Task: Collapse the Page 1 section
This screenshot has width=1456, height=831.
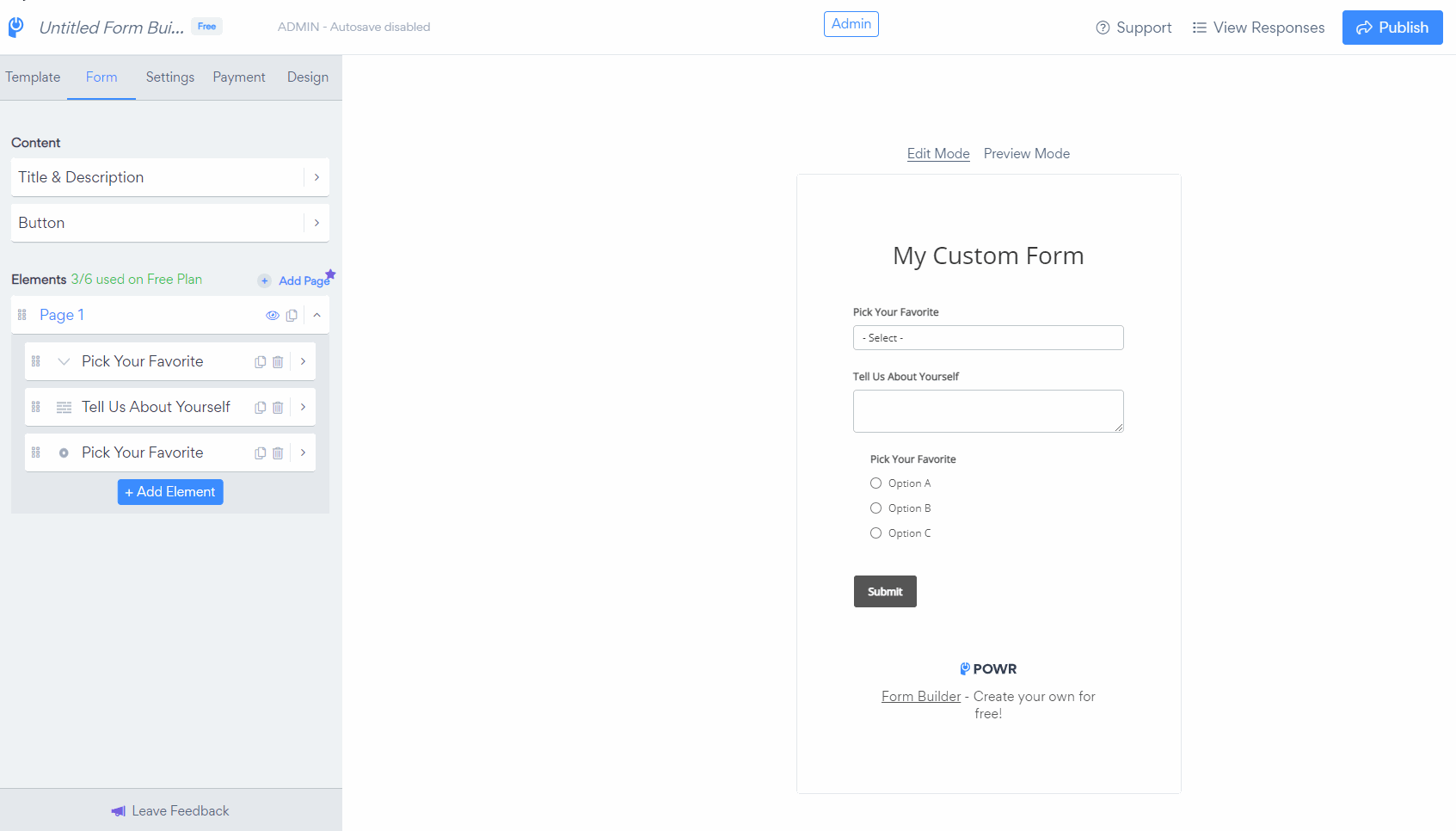Action: tap(317, 316)
